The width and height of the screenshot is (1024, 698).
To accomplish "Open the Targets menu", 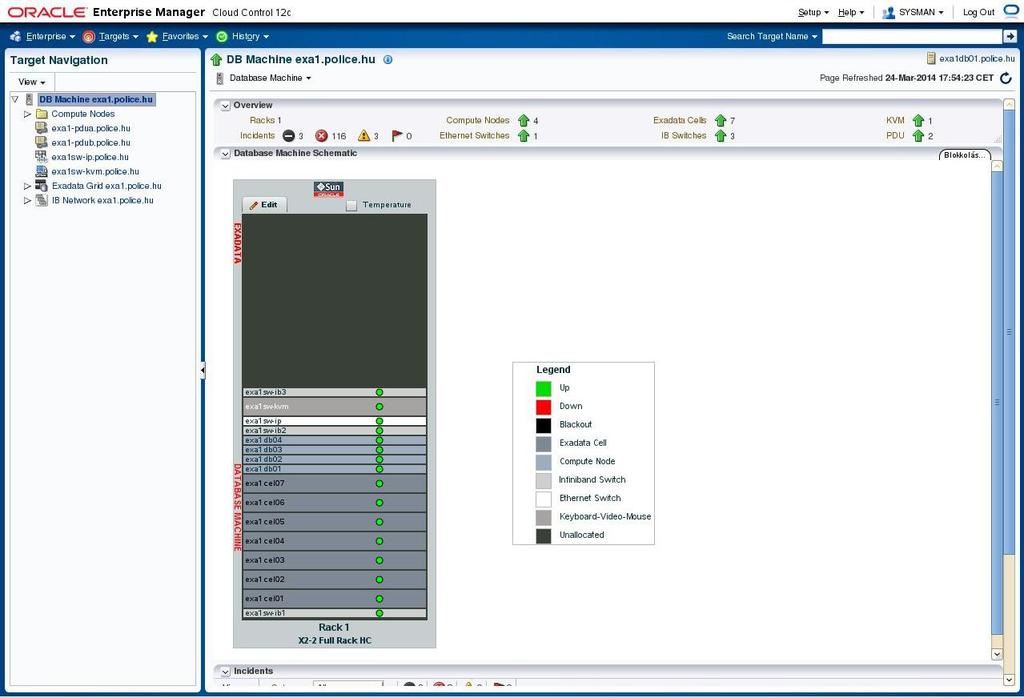I will tap(111, 37).
